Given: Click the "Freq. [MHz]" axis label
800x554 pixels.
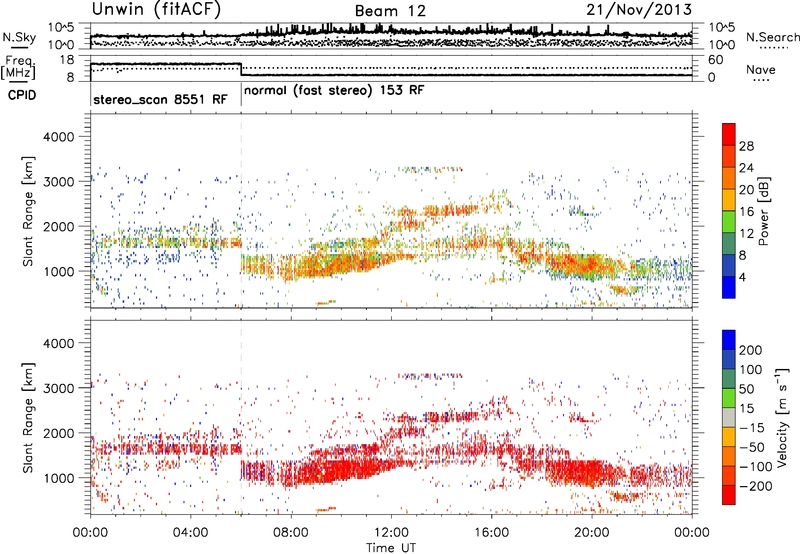Looking at the screenshot, I should (18, 68).
